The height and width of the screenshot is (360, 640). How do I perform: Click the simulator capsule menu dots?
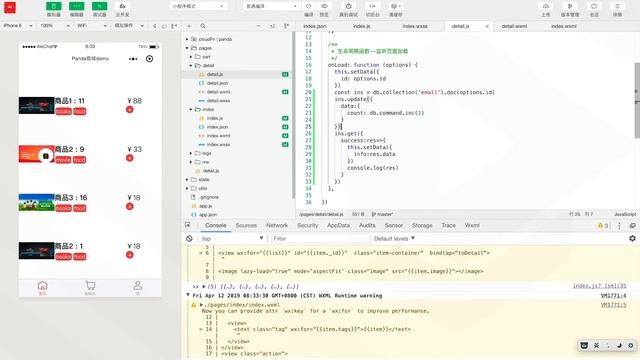coord(133,59)
